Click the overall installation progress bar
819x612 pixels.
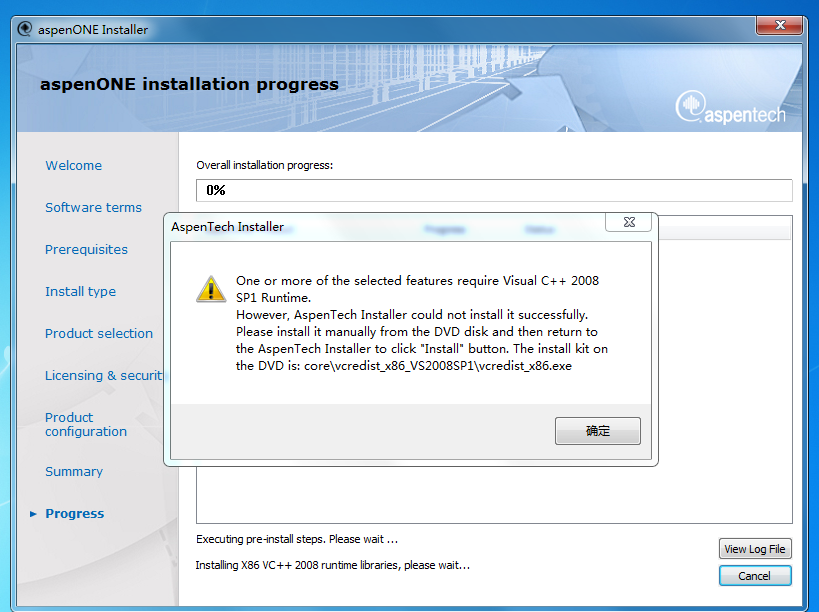pyautogui.click(x=494, y=190)
